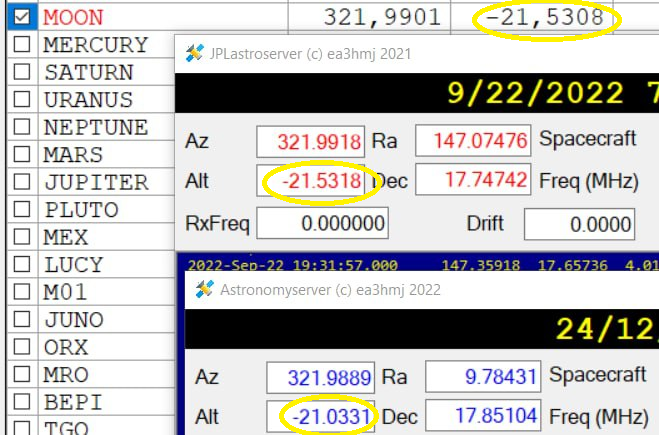Click the Ra field in Astronomyserver
This screenshot has width=659, height=435.
click(483, 376)
